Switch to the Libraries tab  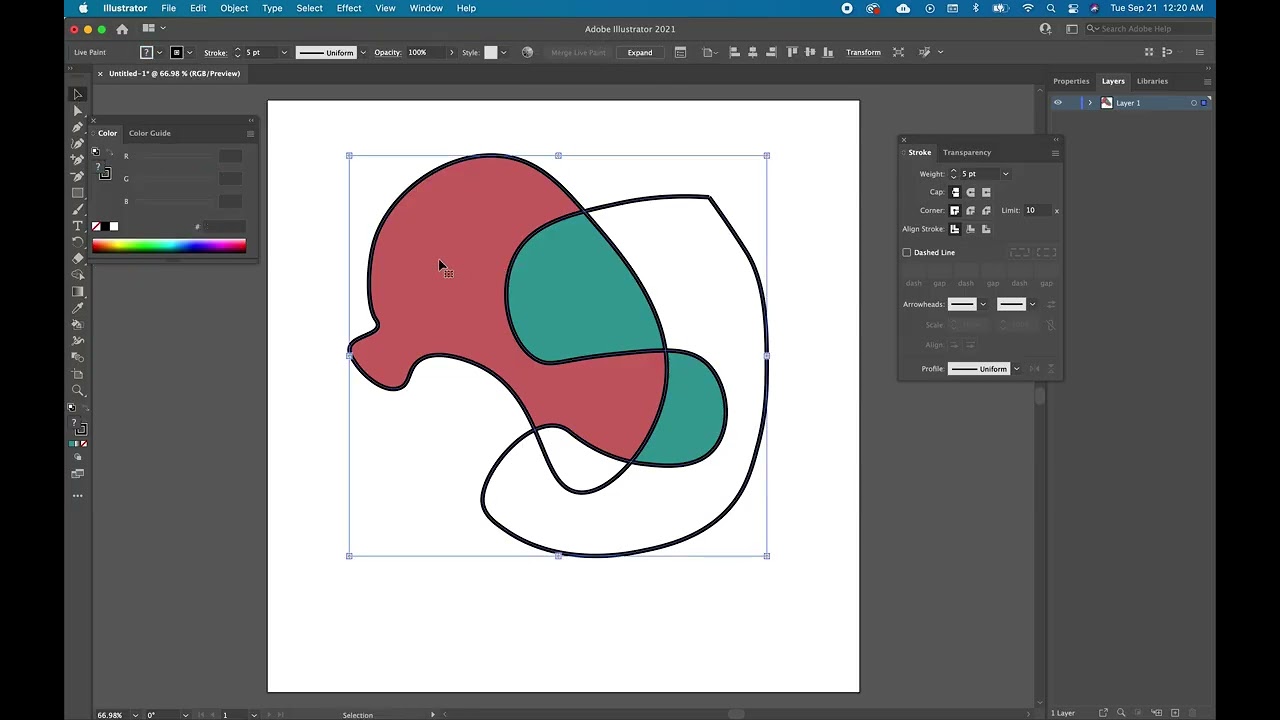pyautogui.click(x=1152, y=81)
